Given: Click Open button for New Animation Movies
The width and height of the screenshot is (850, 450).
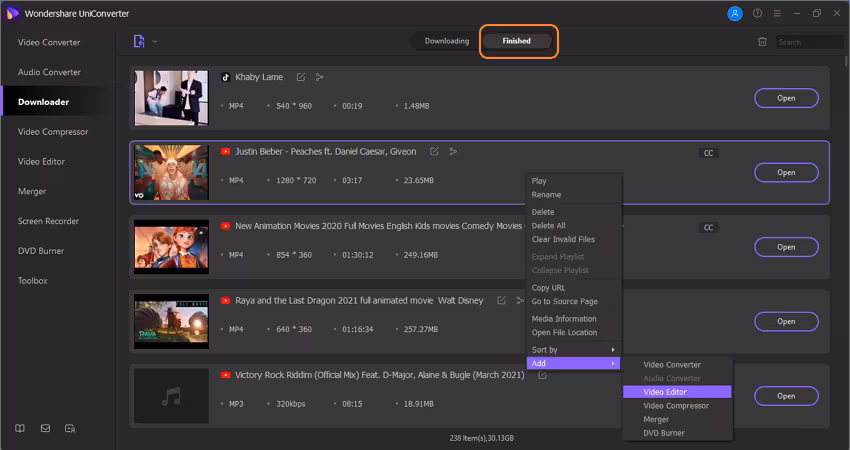Looking at the screenshot, I should (786, 247).
